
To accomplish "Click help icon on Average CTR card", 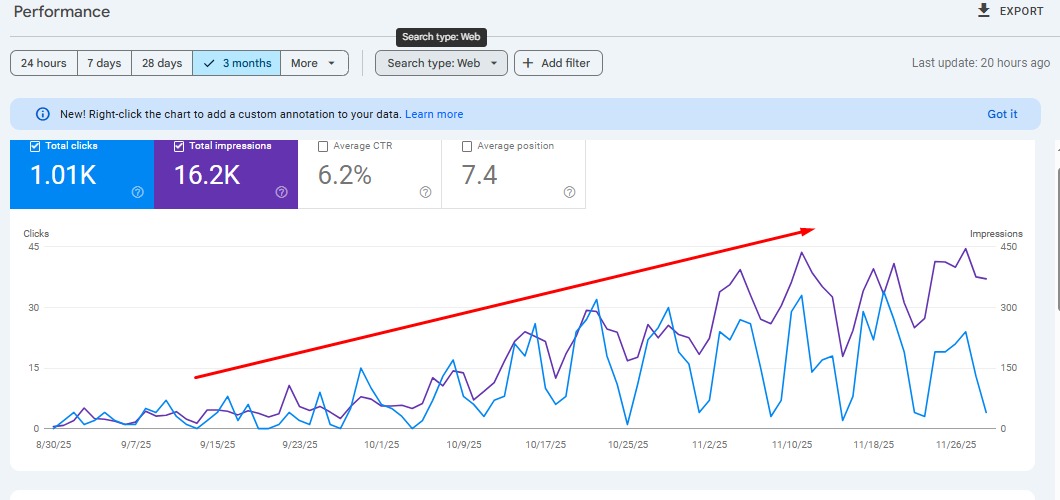I will point(425,192).
